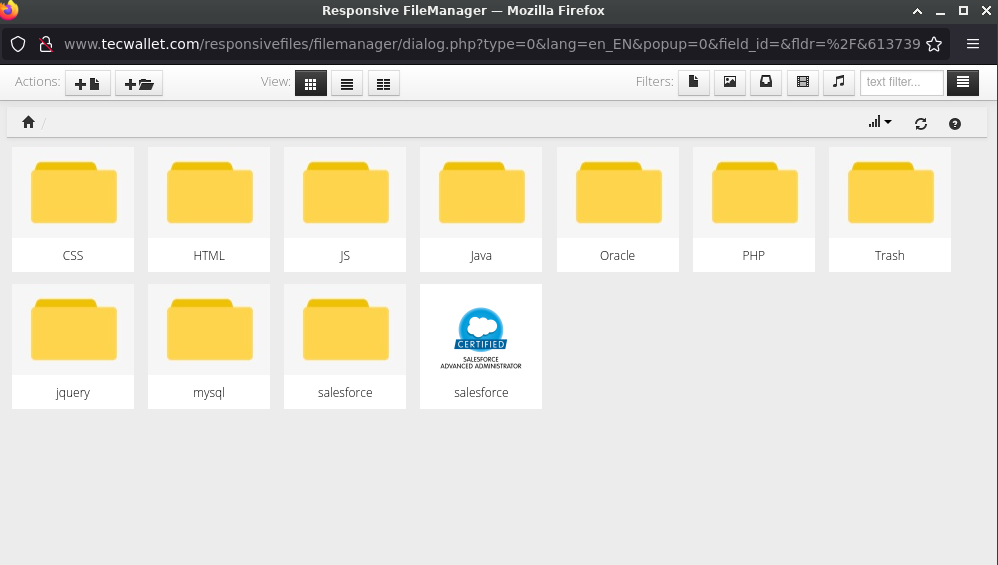Filter to show only videos
The image size is (998, 565).
click(x=802, y=83)
